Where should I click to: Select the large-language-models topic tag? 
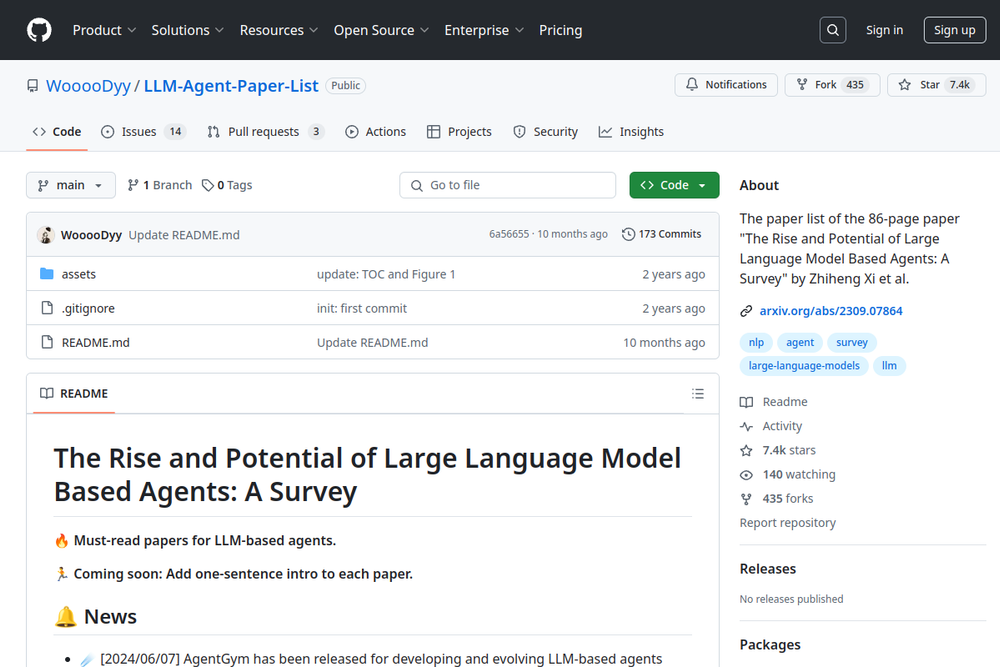803,366
